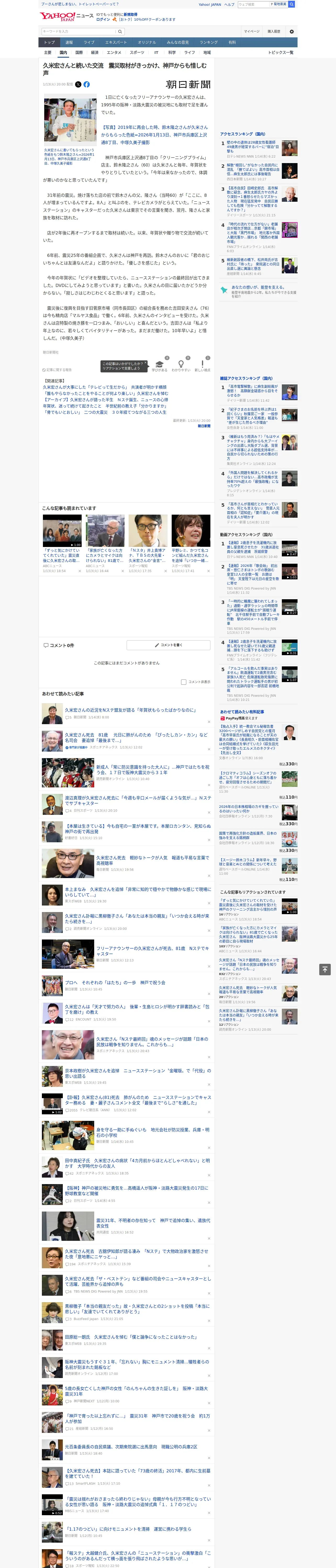Click the マイページ button
The width and height of the screenshot is (336, 1568).
click(251, 31)
